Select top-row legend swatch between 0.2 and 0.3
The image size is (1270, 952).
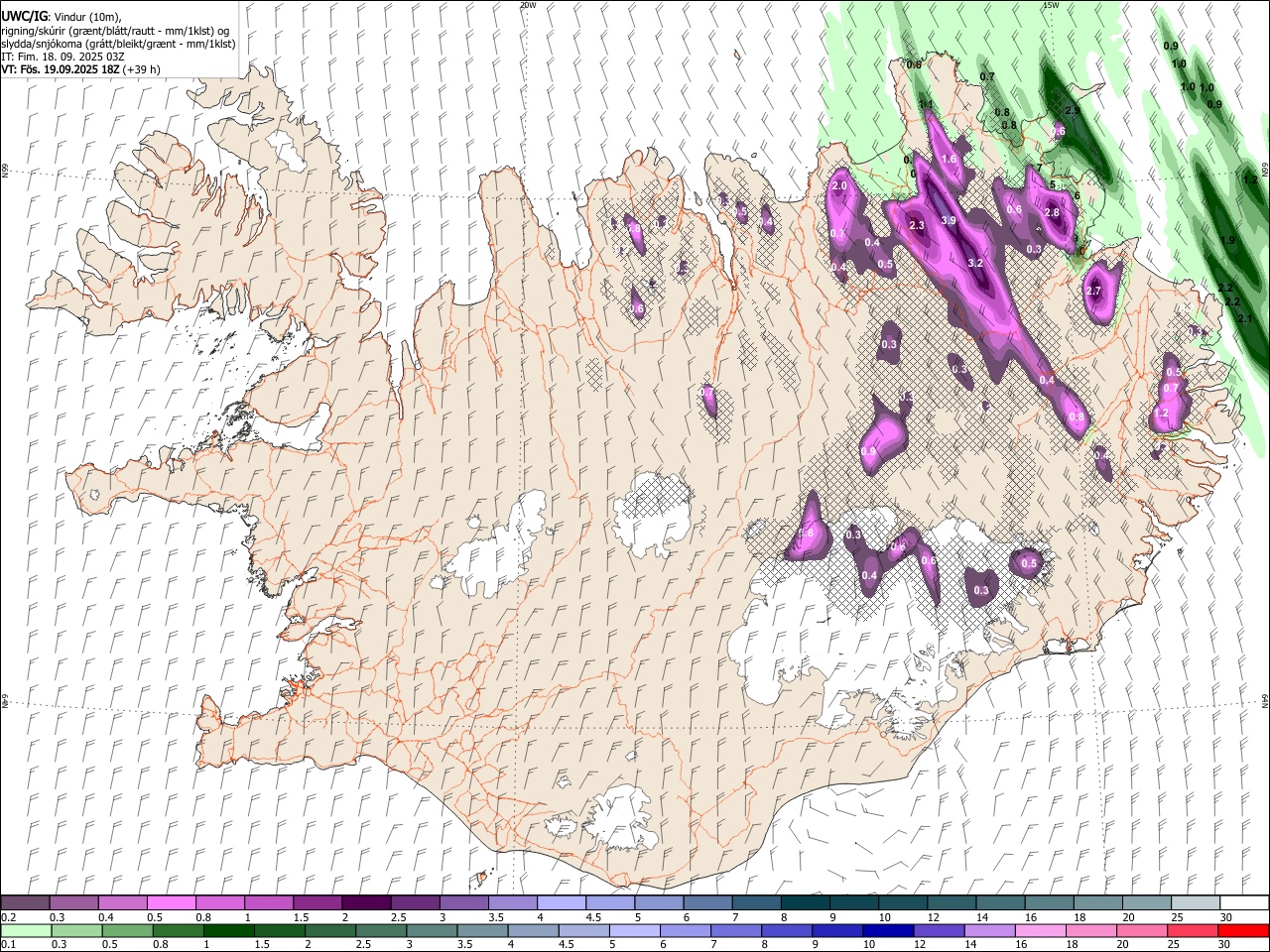25,902
